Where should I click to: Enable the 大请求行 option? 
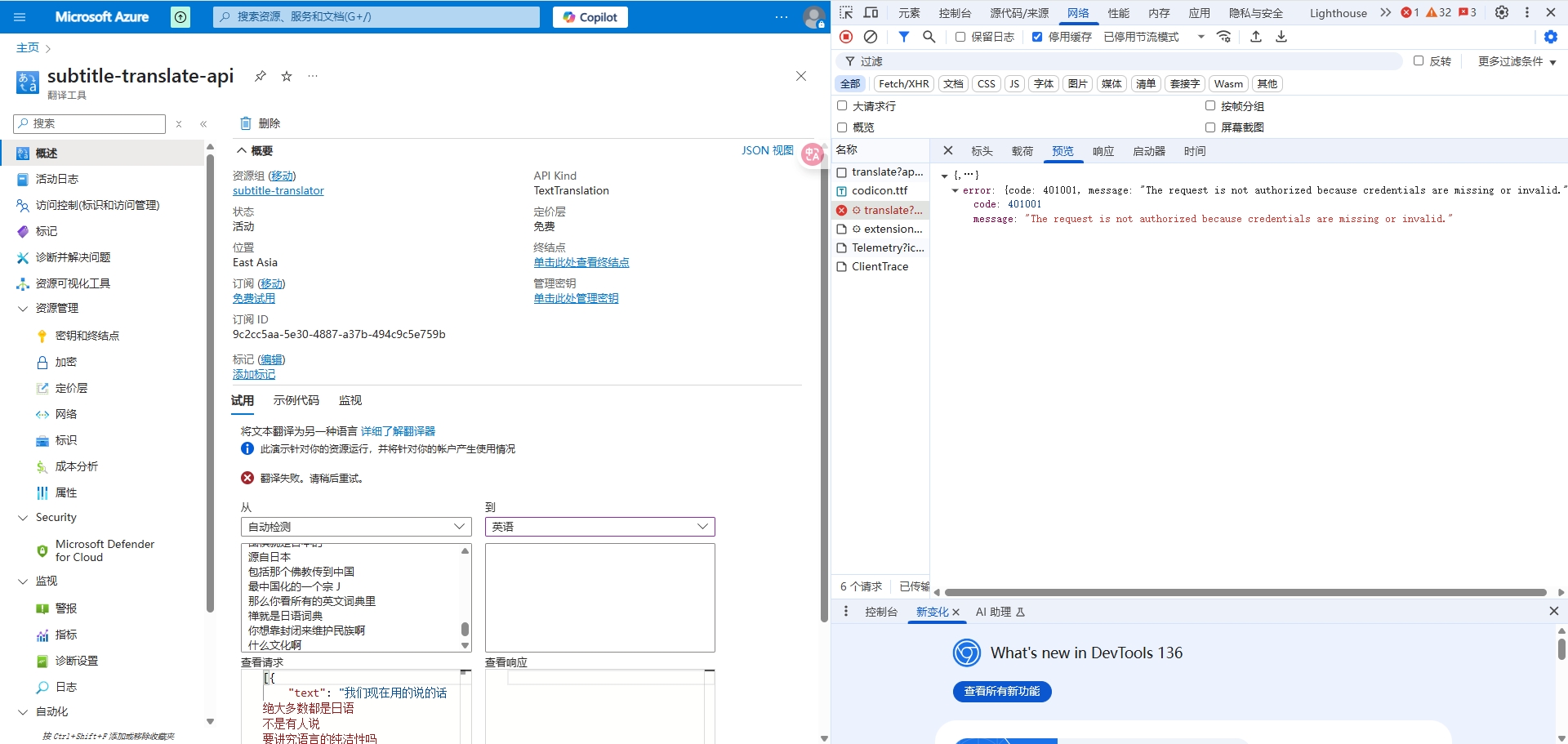tap(842, 105)
